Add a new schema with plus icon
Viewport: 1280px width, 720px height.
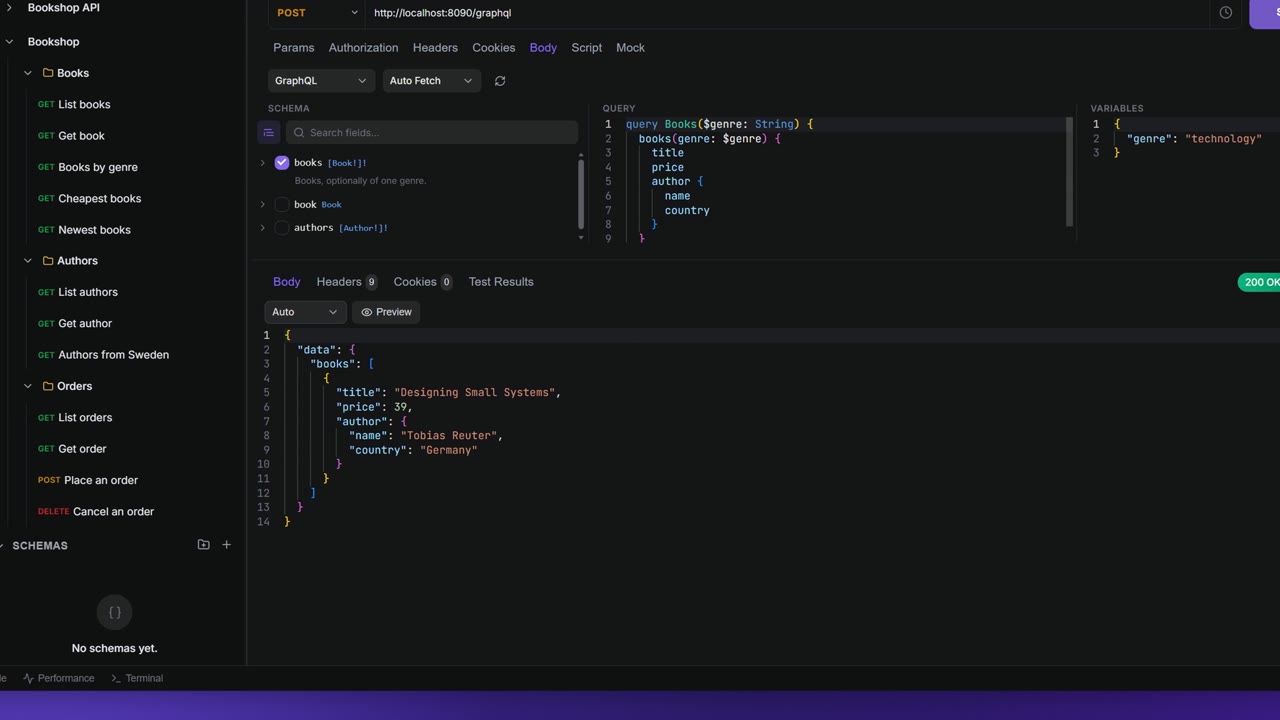pyautogui.click(x=226, y=545)
